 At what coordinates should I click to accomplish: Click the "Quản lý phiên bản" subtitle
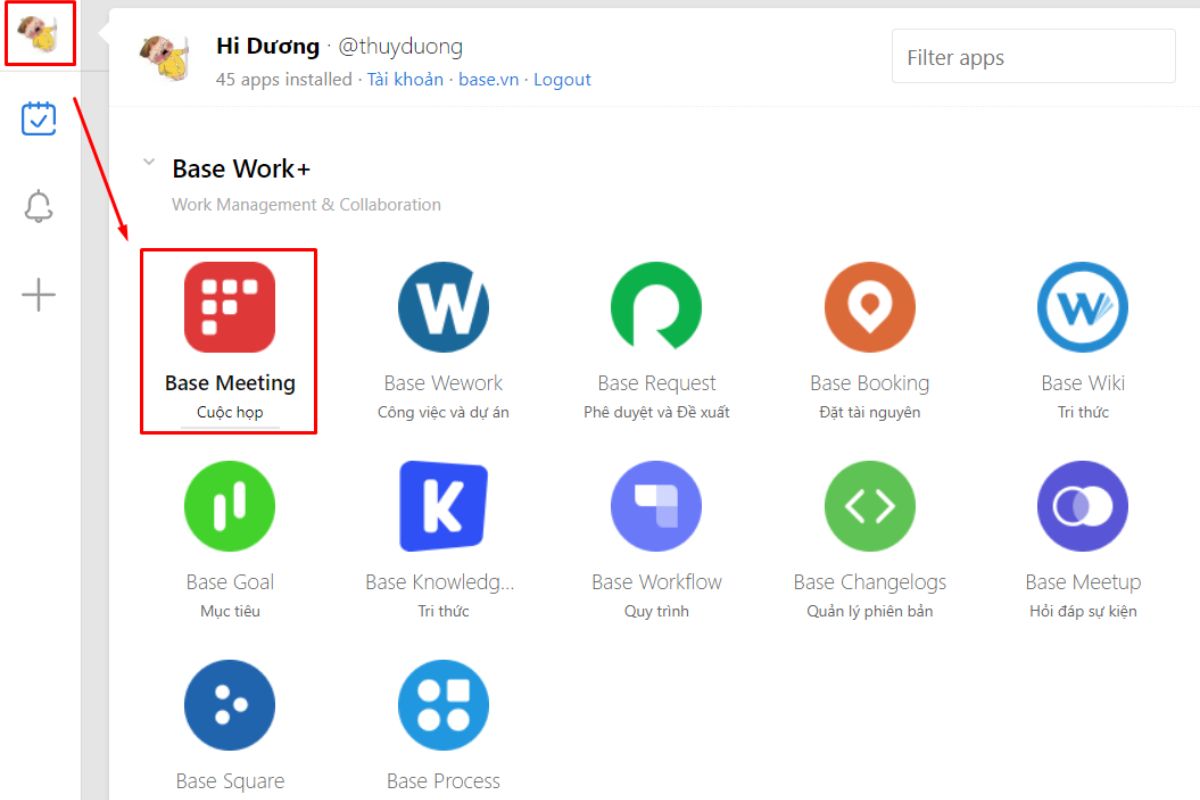click(x=870, y=611)
